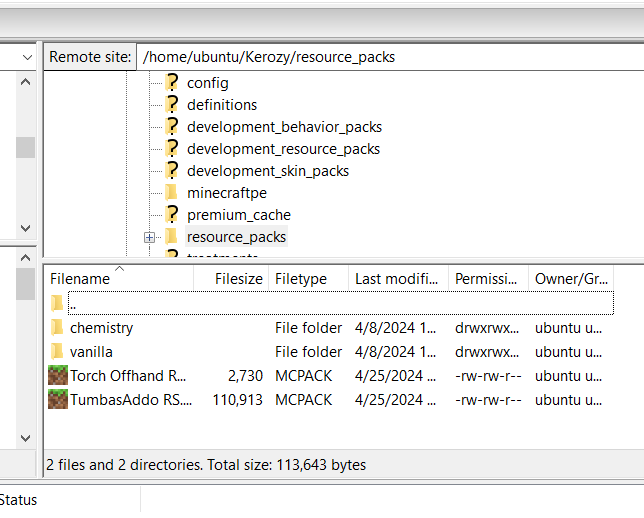The width and height of the screenshot is (644, 518).
Task: Select development_behavior_packs in the remote tree
Action: point(284,127)
